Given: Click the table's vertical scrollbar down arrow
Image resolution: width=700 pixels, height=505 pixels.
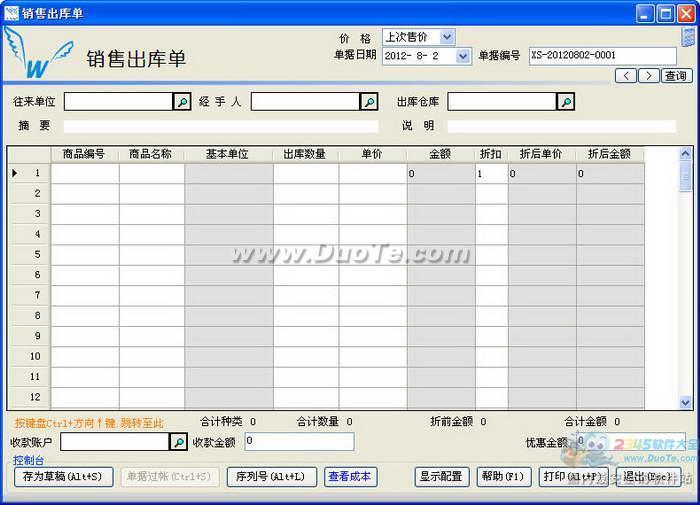Looking at the screenshot, I should click(x=686, y=402).
